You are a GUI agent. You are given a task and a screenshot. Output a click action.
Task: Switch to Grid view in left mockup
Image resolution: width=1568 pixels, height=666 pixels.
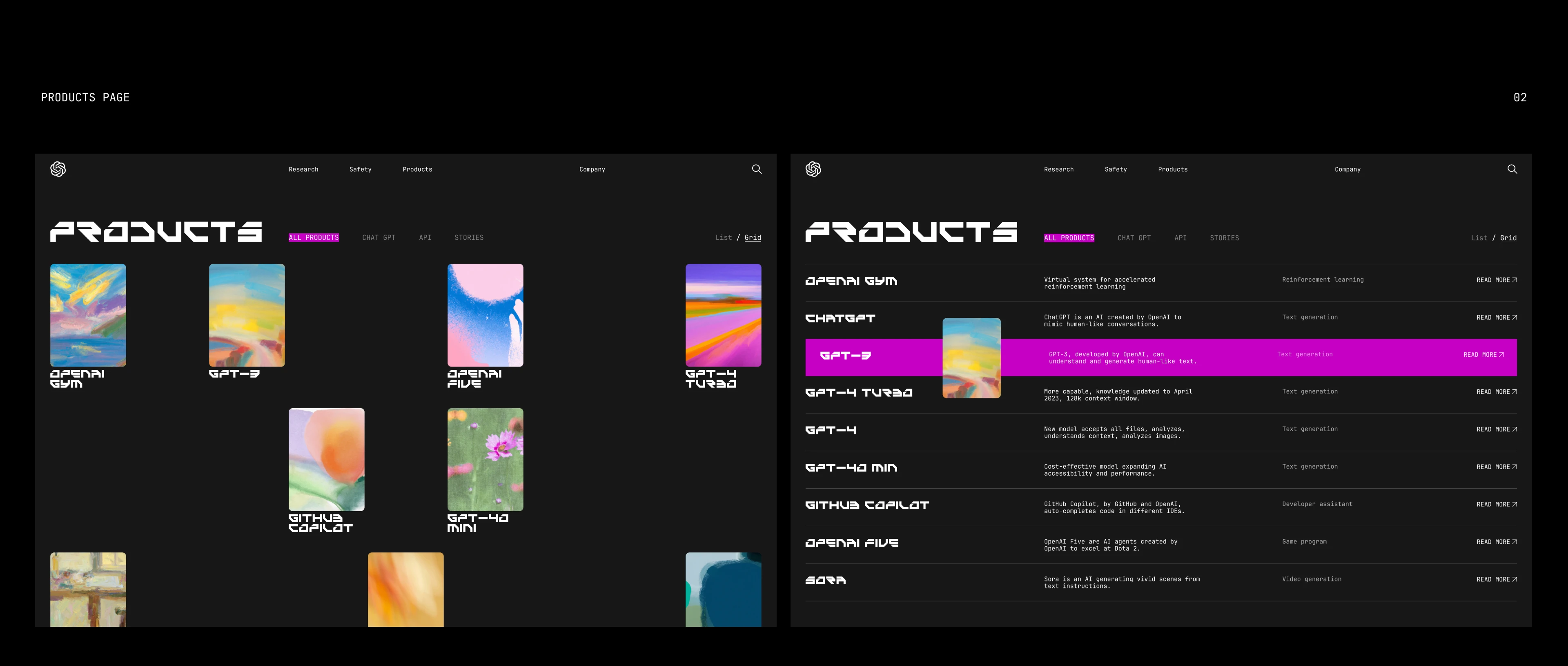753,238
